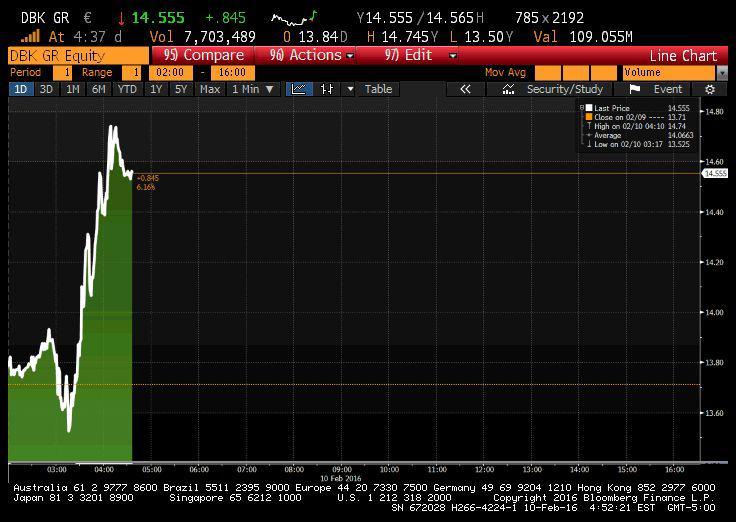Collapse panel with double-left arrow icon
Screen dimensions: 736x522
(x=465, y=89)
